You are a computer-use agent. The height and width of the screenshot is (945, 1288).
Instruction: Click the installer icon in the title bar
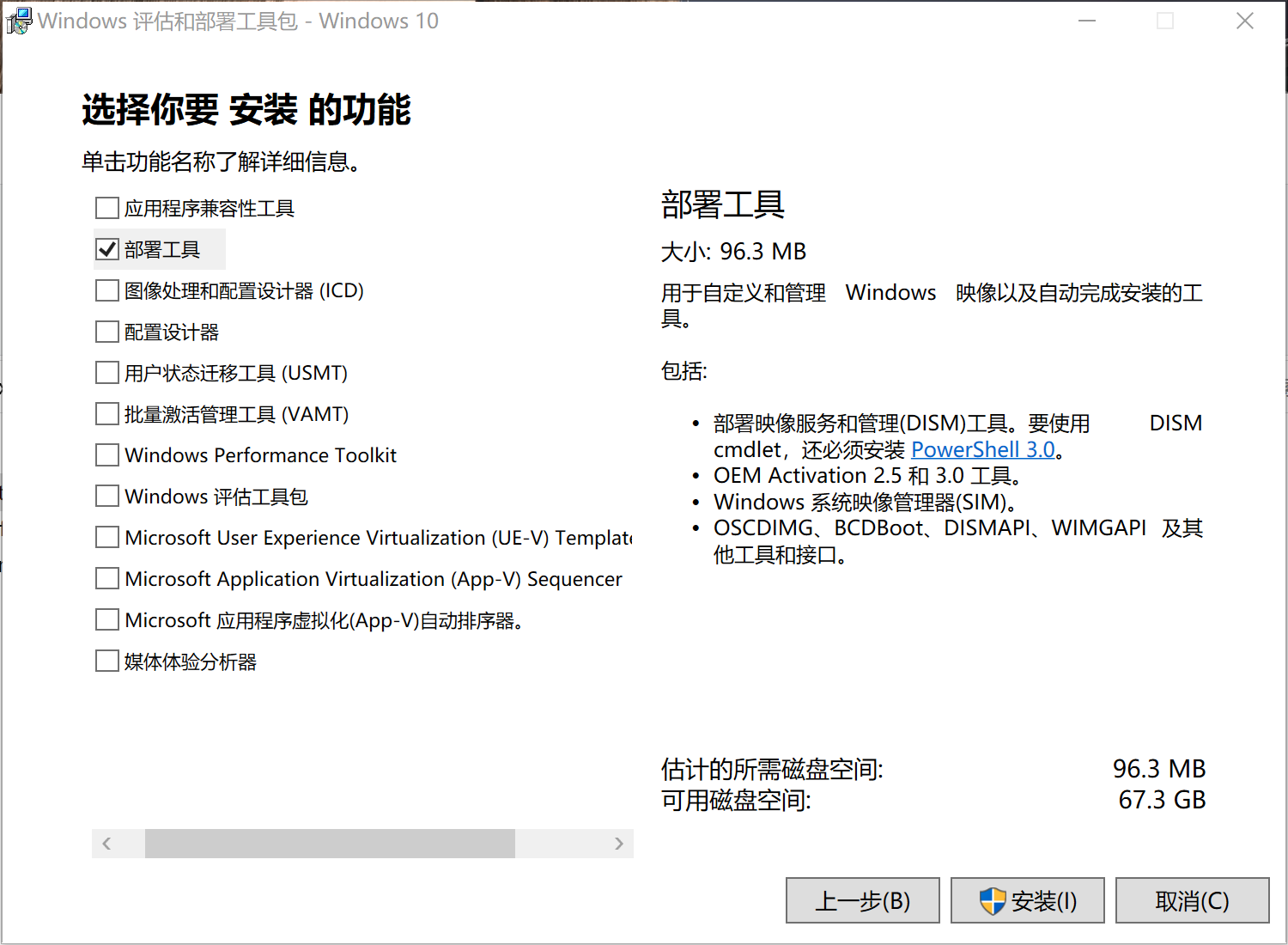pos(19,21)
